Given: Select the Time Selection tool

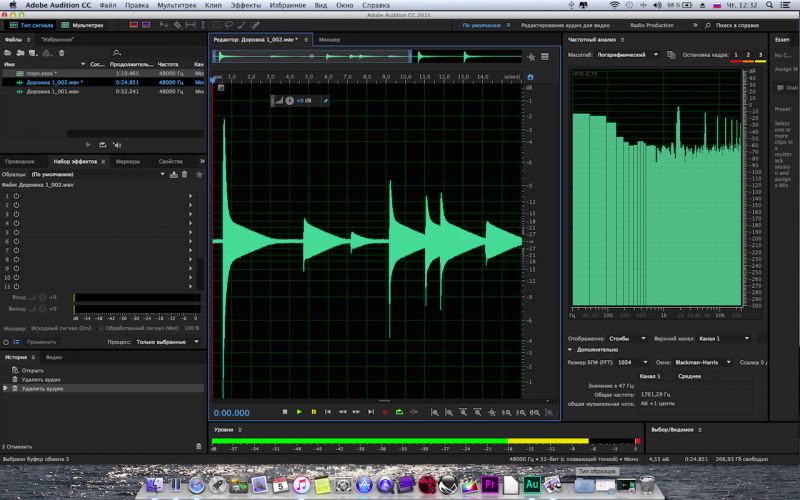Looking at the screenshot, I should pyautogui.click(x=203, y=24).
